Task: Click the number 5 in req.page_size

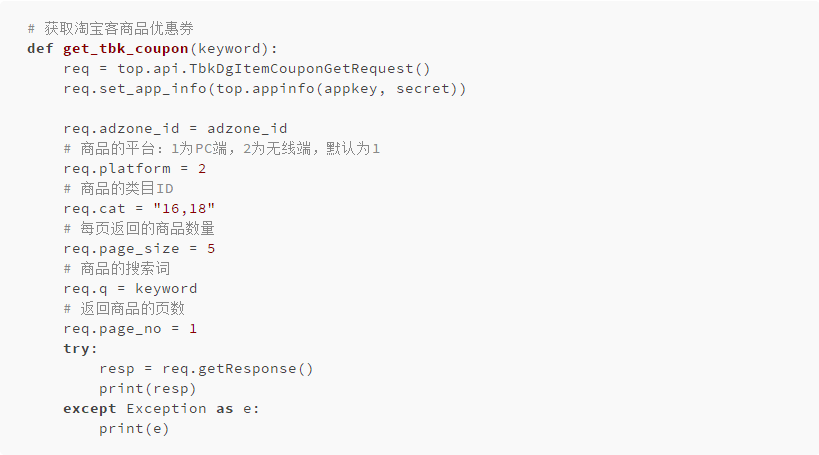Action: pyautogui.click(x=211, y=249)
